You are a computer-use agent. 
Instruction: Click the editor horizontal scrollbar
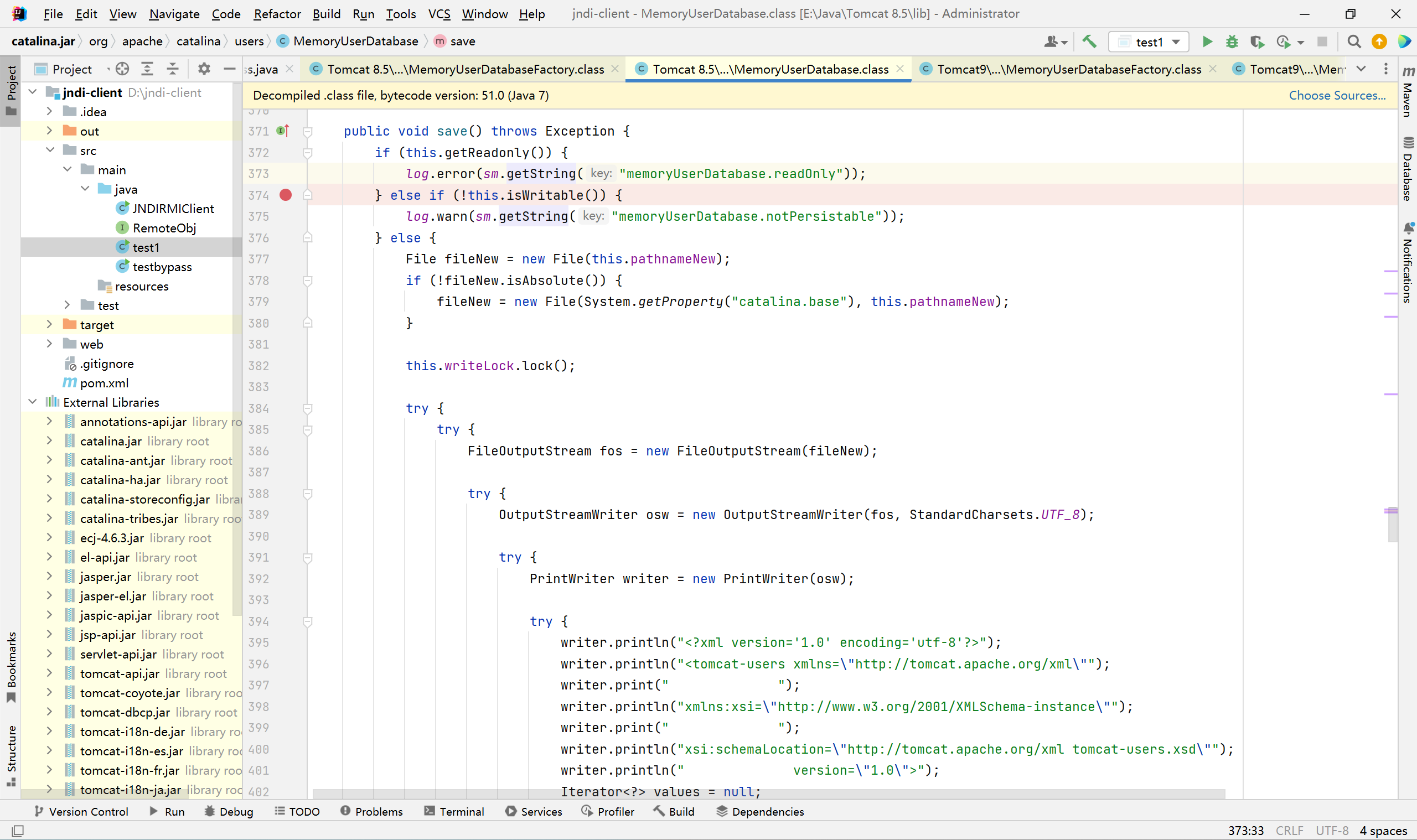tap(769, 794)
